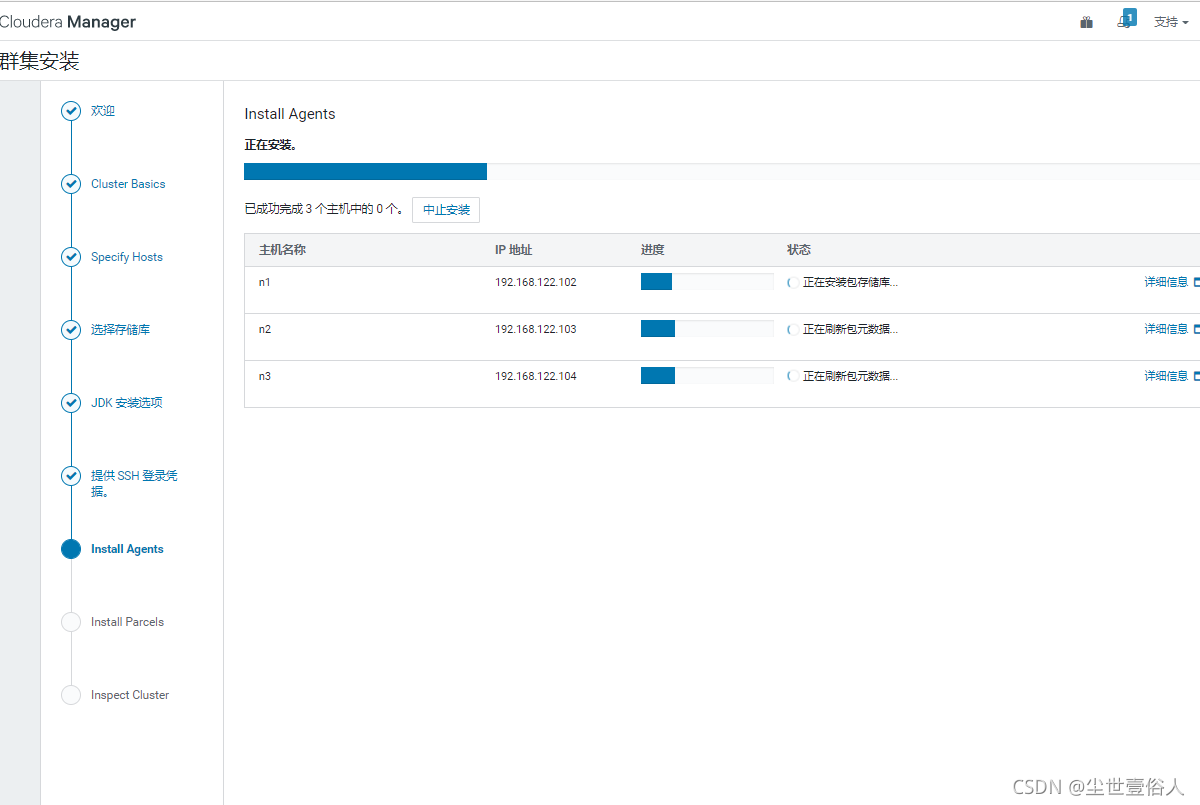Click the popup icon beside n2 详细信息

pyautogui.click(x=1196, y=329)
